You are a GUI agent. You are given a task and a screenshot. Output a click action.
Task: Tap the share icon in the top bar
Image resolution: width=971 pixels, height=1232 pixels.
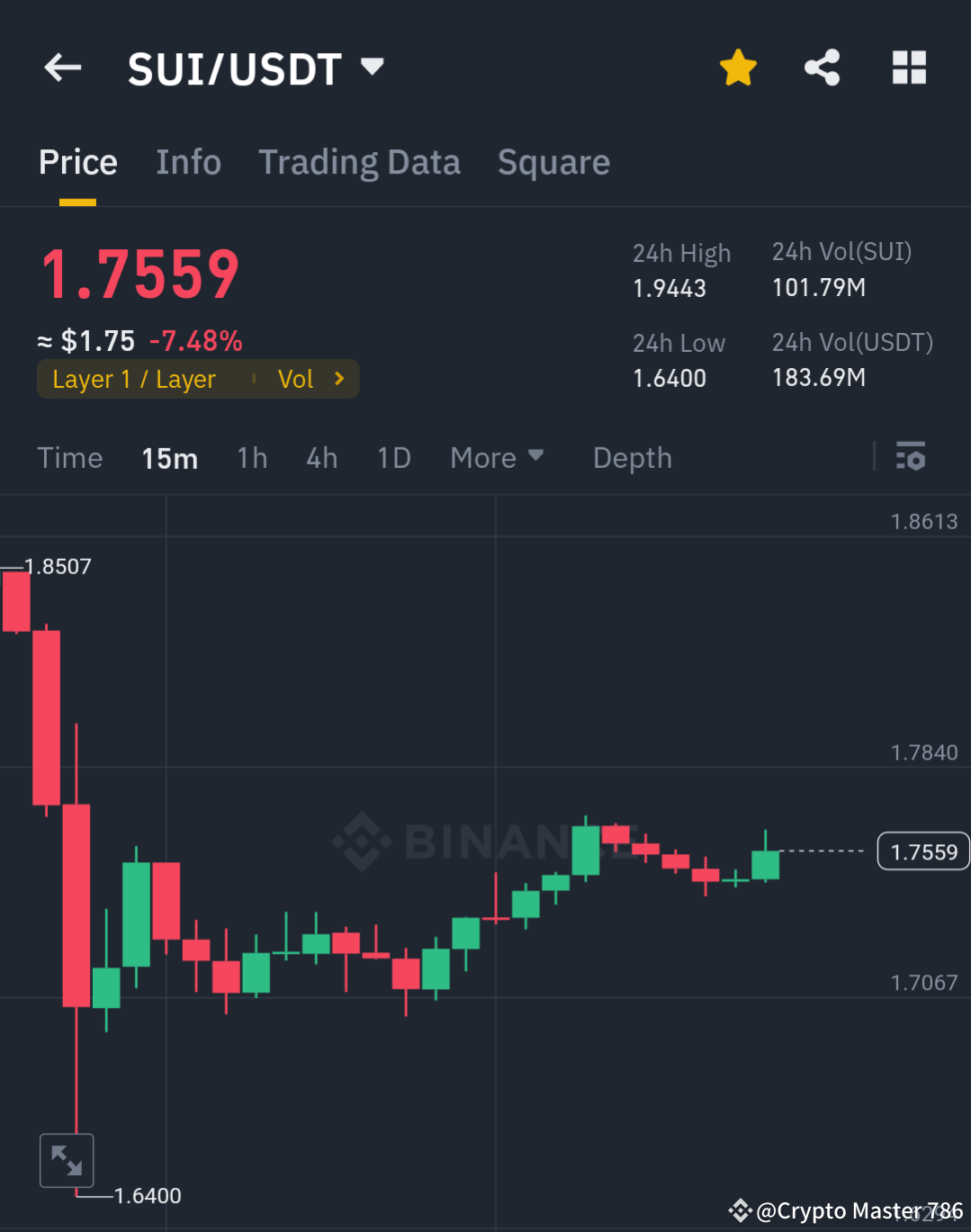(x=821, y=67)
